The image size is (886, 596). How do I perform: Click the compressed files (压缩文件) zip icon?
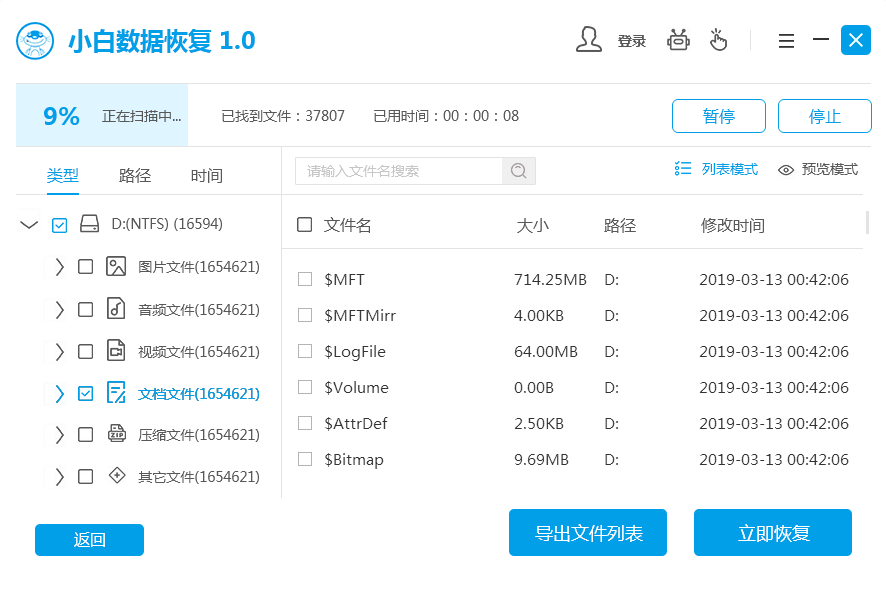click(116, 434)
